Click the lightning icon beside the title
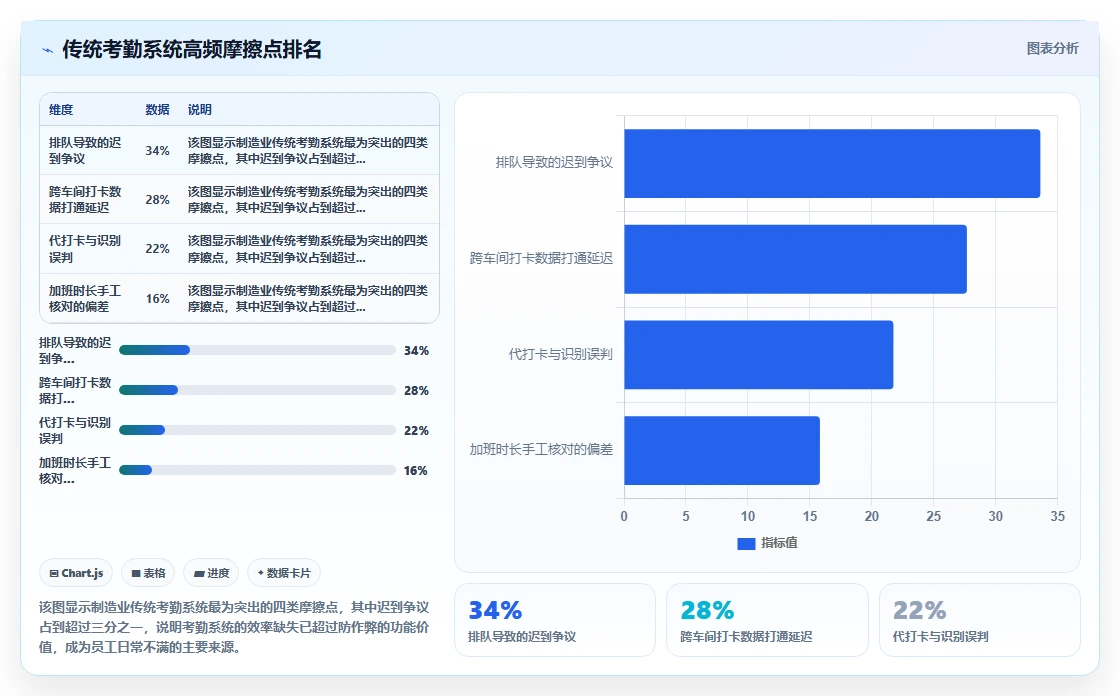The image size is (1120, 696). 47,50
